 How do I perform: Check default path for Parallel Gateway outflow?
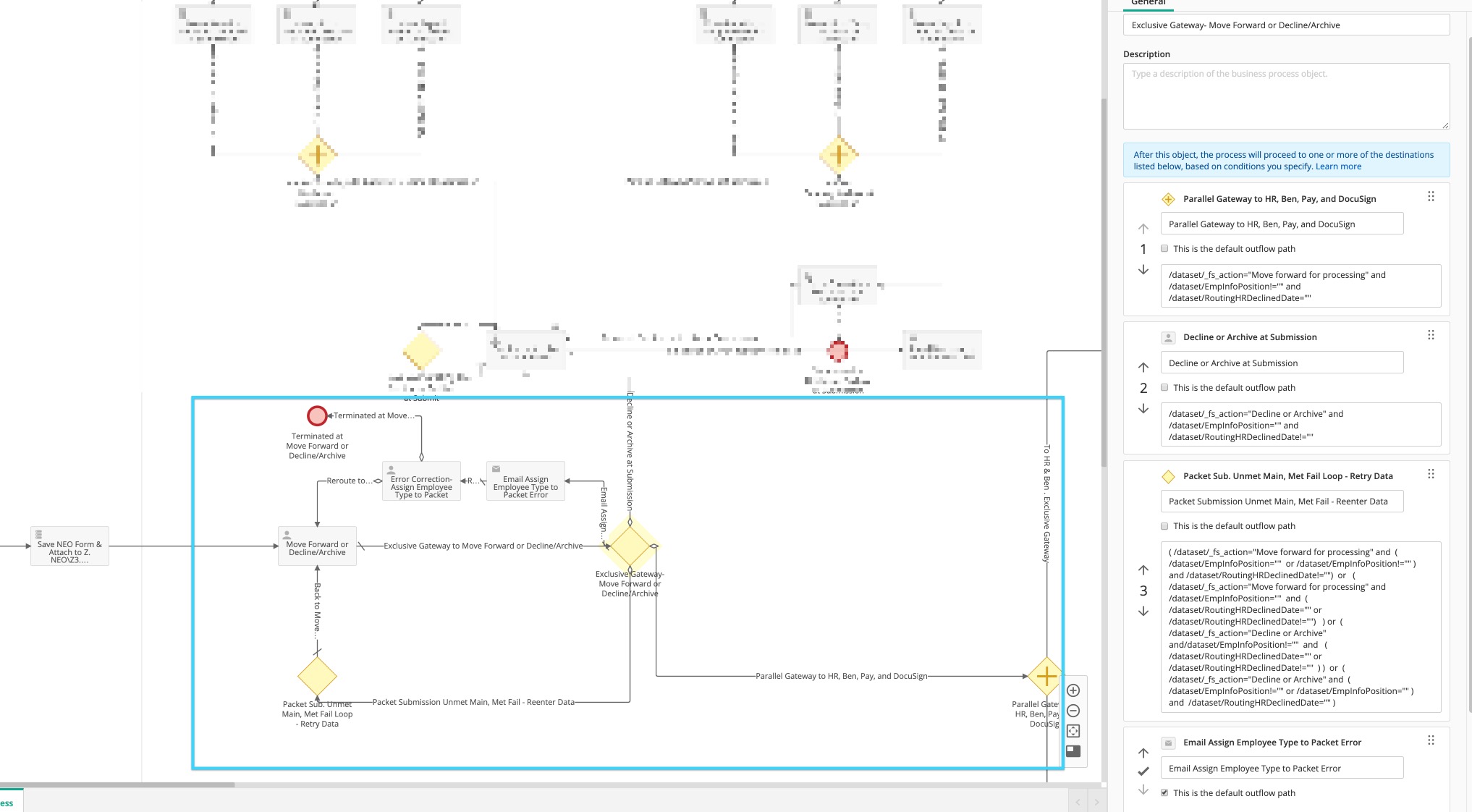click(x=1164, y=248)
